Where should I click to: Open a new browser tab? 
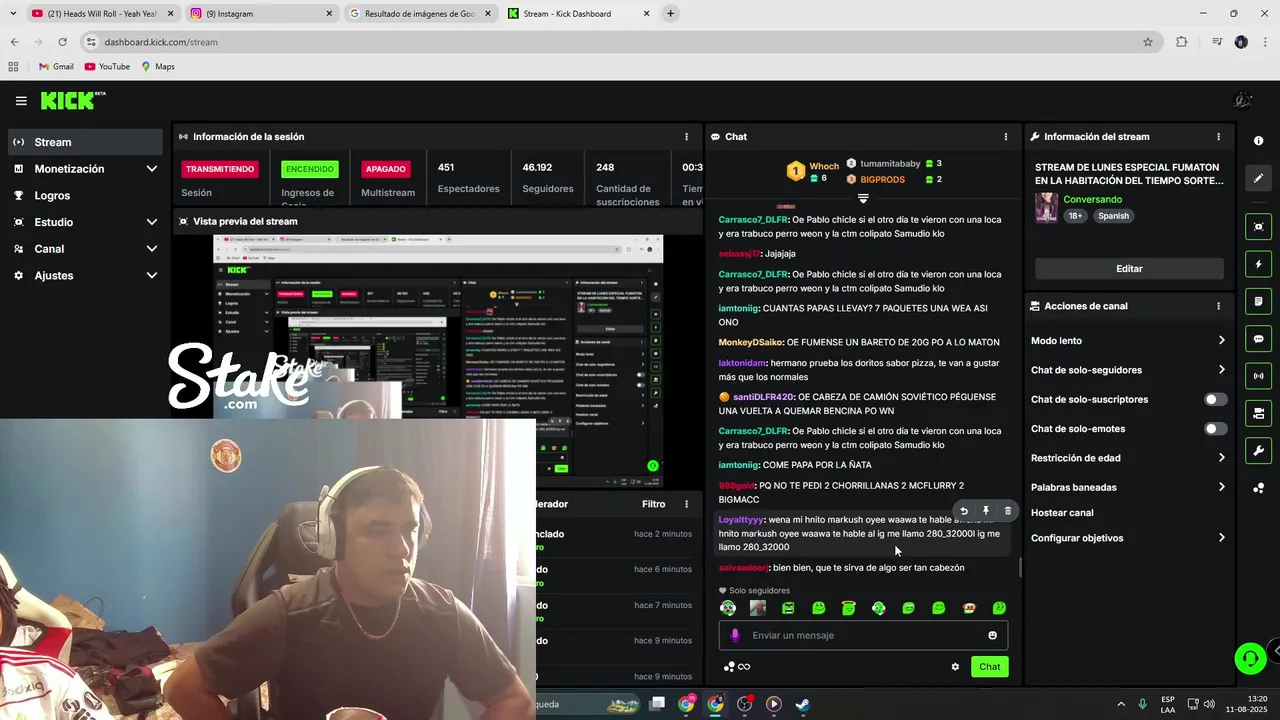pos(670,13)
